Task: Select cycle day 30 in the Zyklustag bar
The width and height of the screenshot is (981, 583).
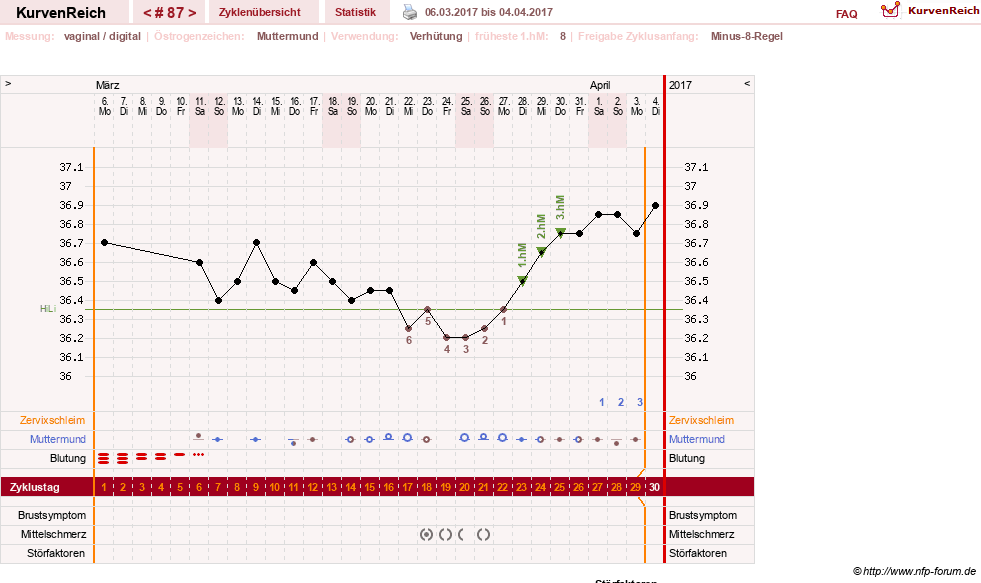Action: [654, 487]
